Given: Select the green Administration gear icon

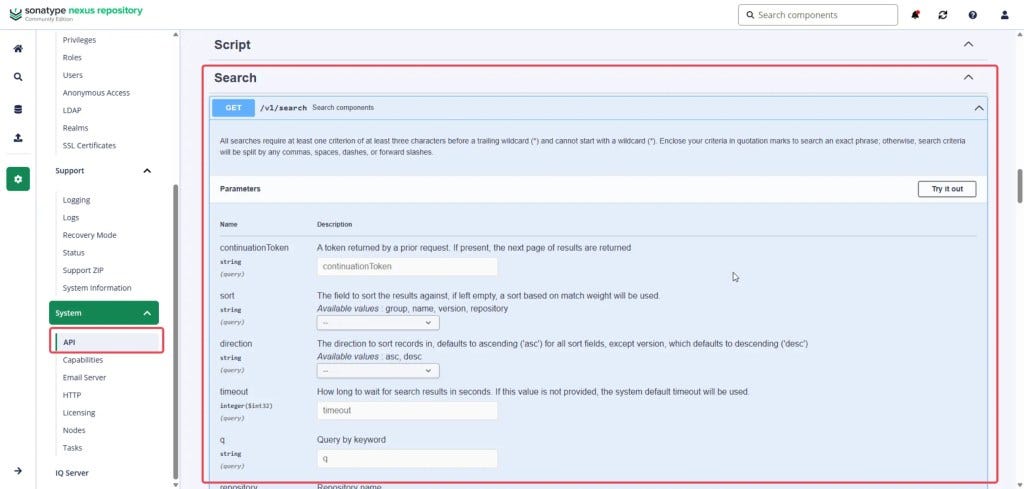Looking at the screenshot, I should coord(18,179).
